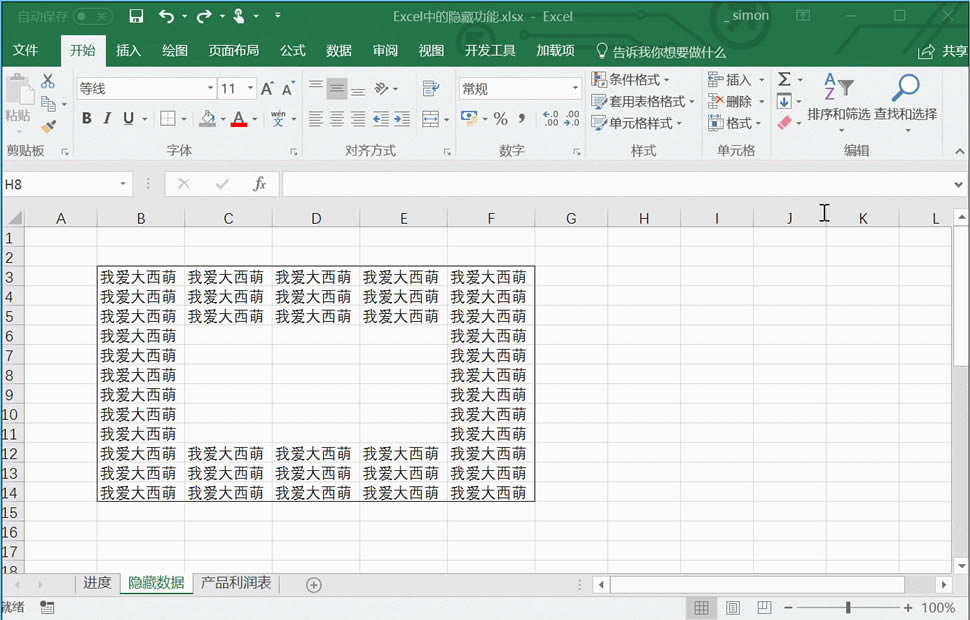Switch to Page Layout view in status bar
Image resolution: width=970 pixels, height=620 pixels.
click(x=733, y=607)
